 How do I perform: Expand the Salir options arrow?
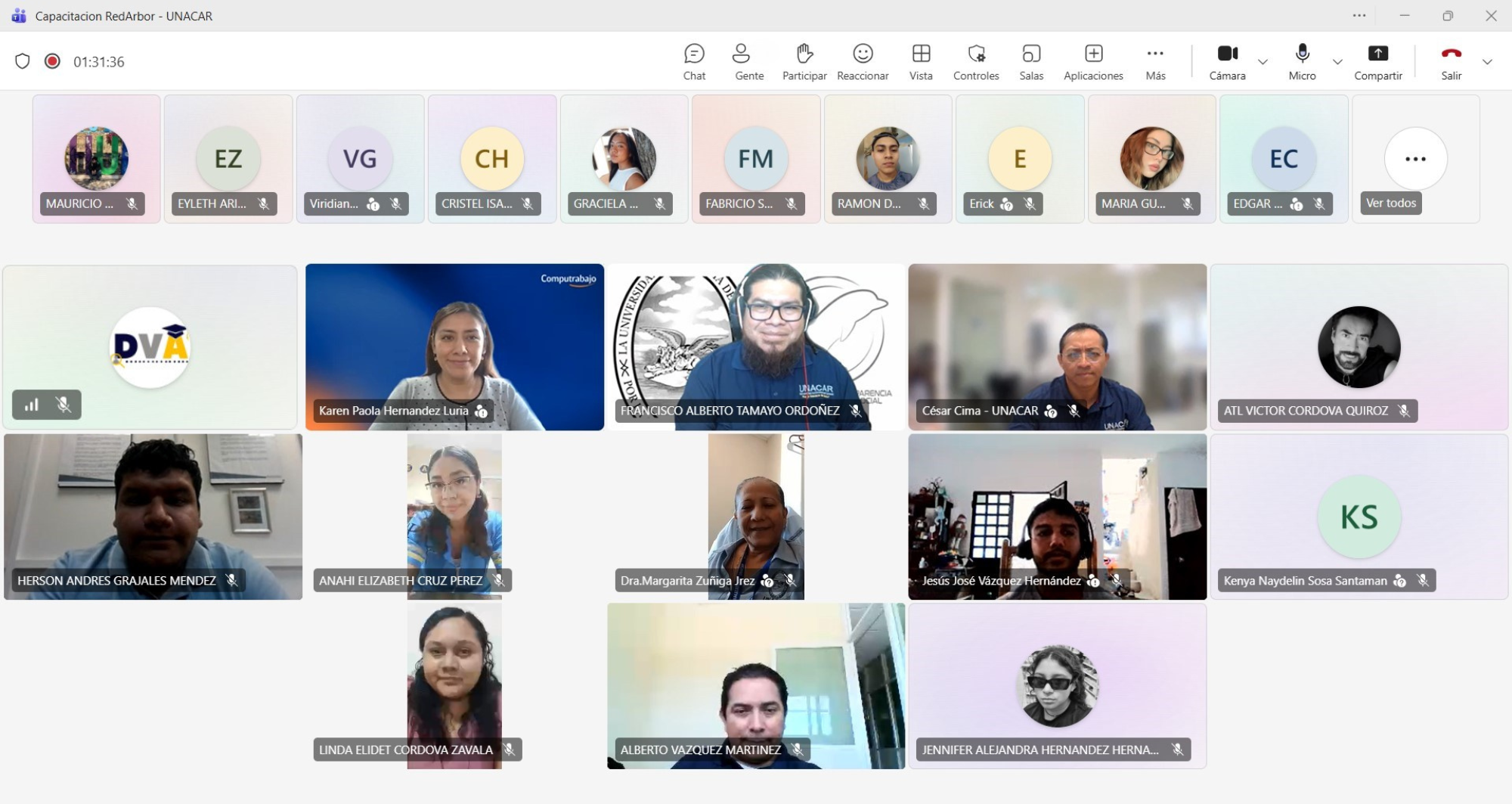[1487, 62]
